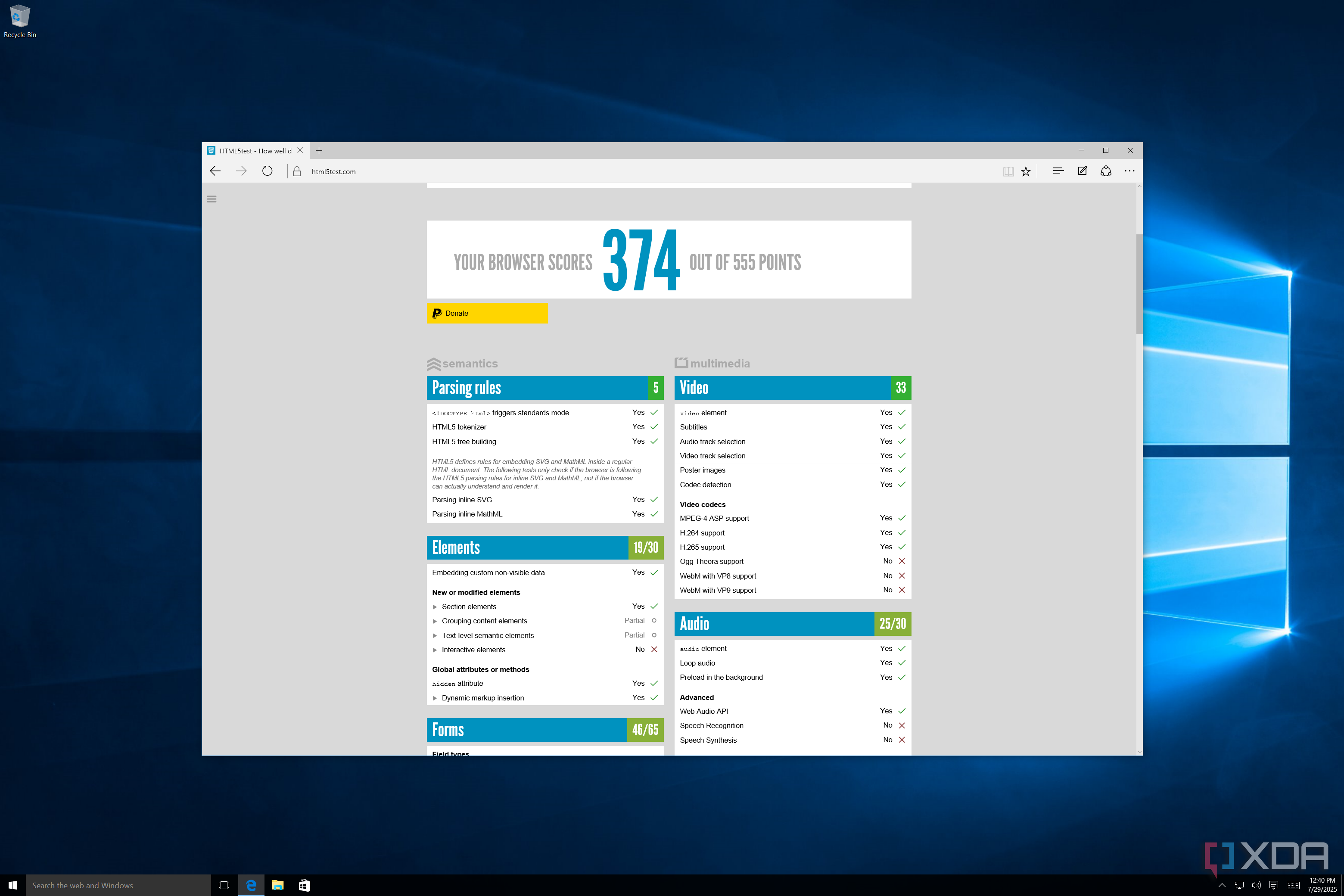Go back with the browser back arrow

[x=215, y=171]
